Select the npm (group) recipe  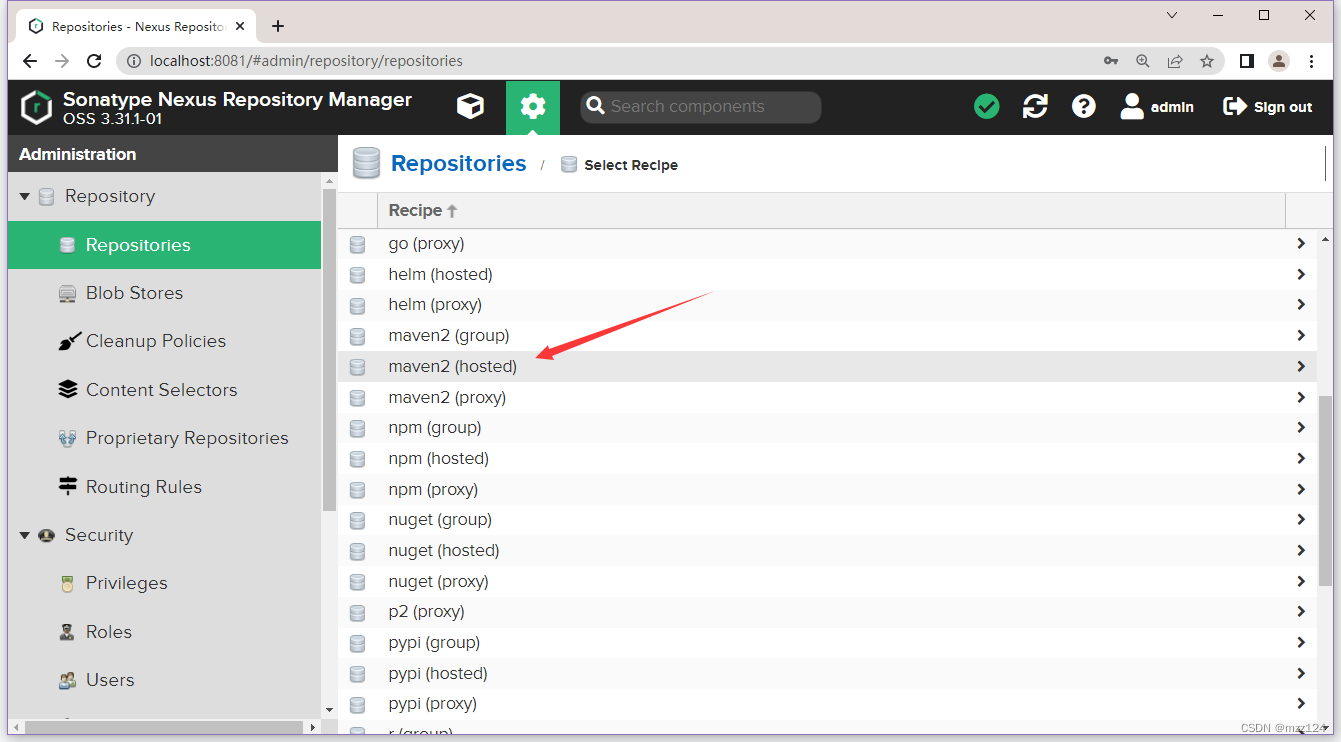pos(828,427)
